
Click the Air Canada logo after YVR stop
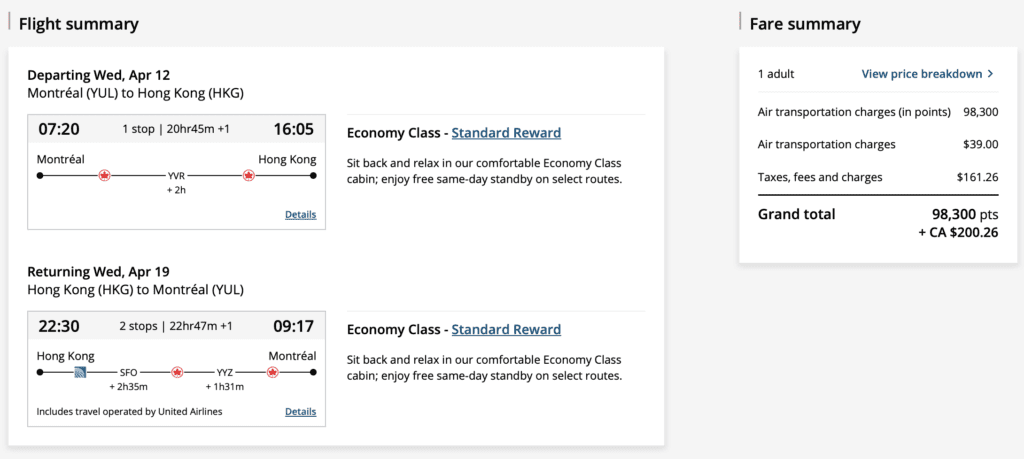click(248, 175)
